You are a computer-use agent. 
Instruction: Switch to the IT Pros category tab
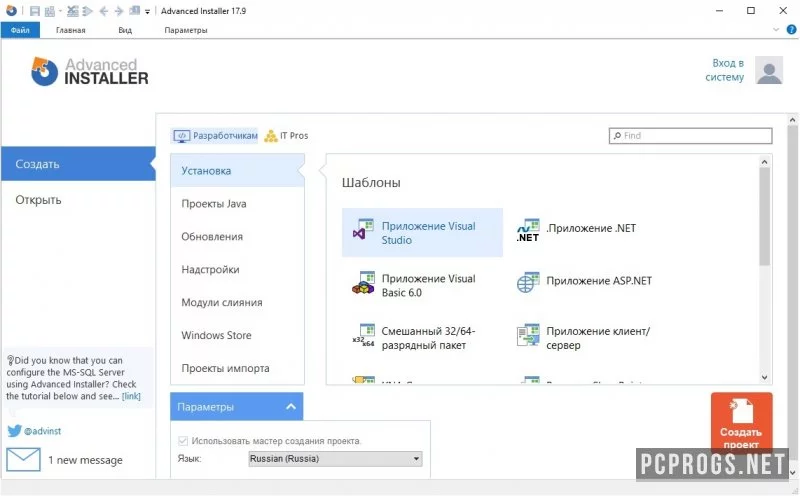pos(286,136)
